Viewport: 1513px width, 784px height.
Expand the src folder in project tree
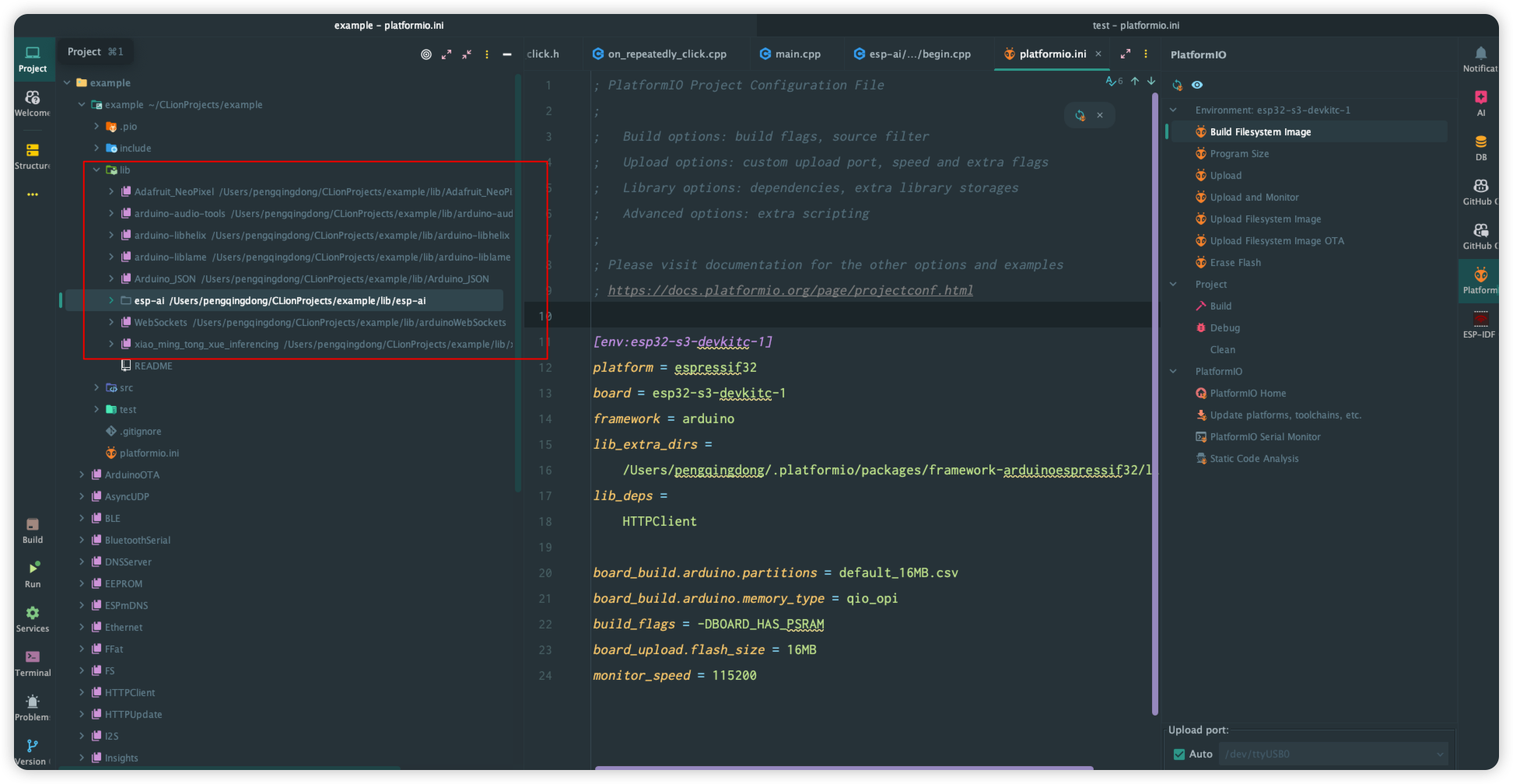96,387
